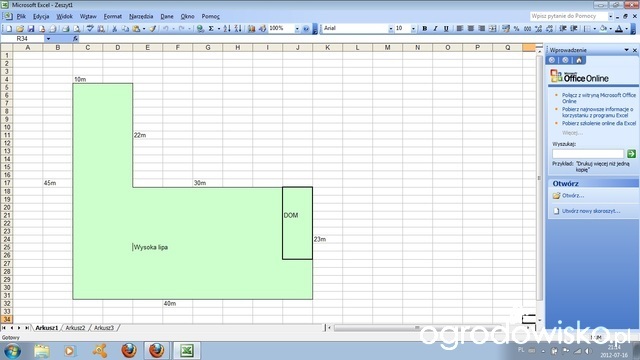
Task: Open the Narzędzia menu
Action: pos(141,16)
